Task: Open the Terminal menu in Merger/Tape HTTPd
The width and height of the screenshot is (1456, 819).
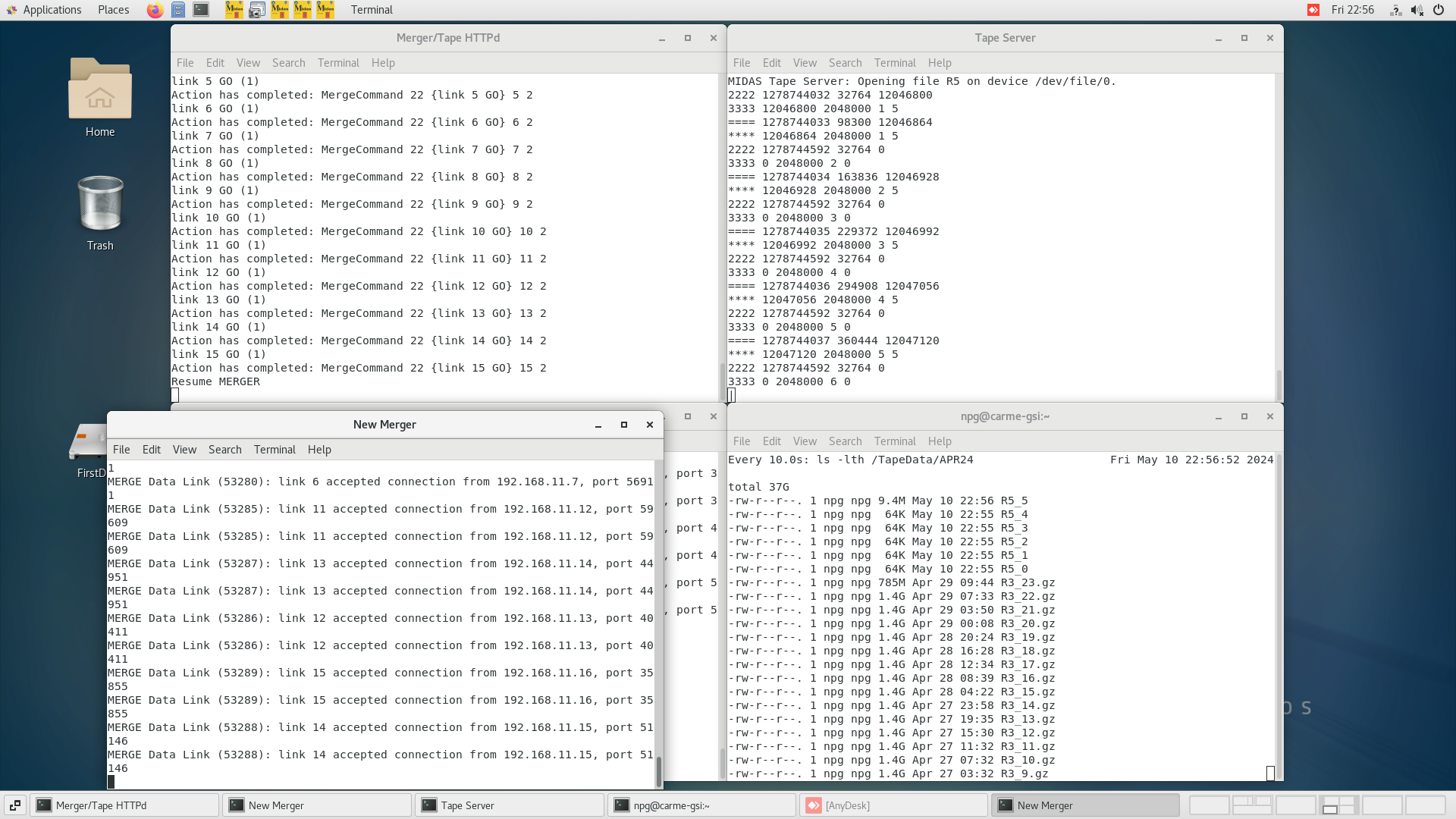Action: [x=338, y=63]
